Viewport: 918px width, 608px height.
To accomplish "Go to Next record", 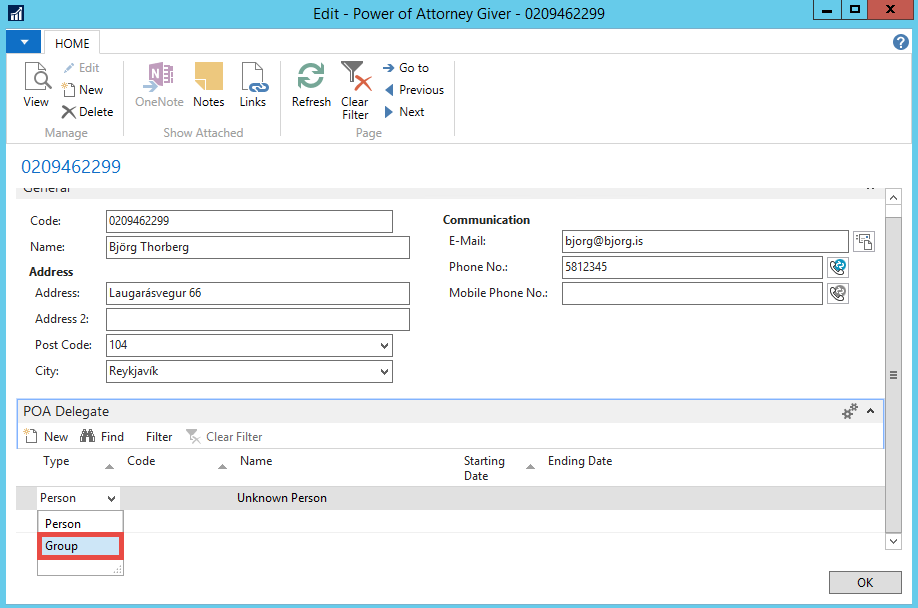I will [405, 112].
